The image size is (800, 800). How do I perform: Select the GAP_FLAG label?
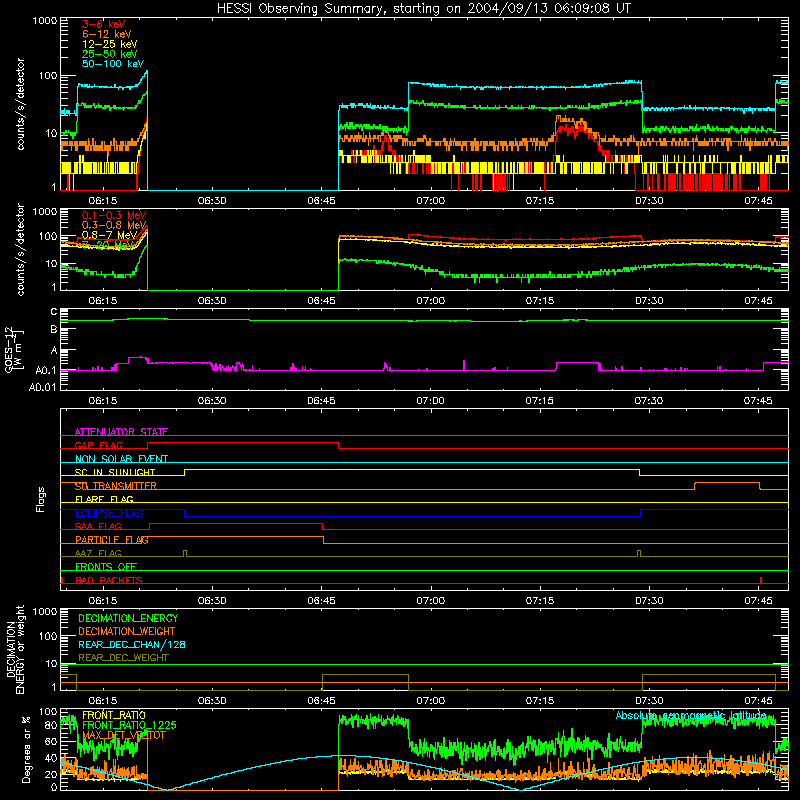coord(98,445)
